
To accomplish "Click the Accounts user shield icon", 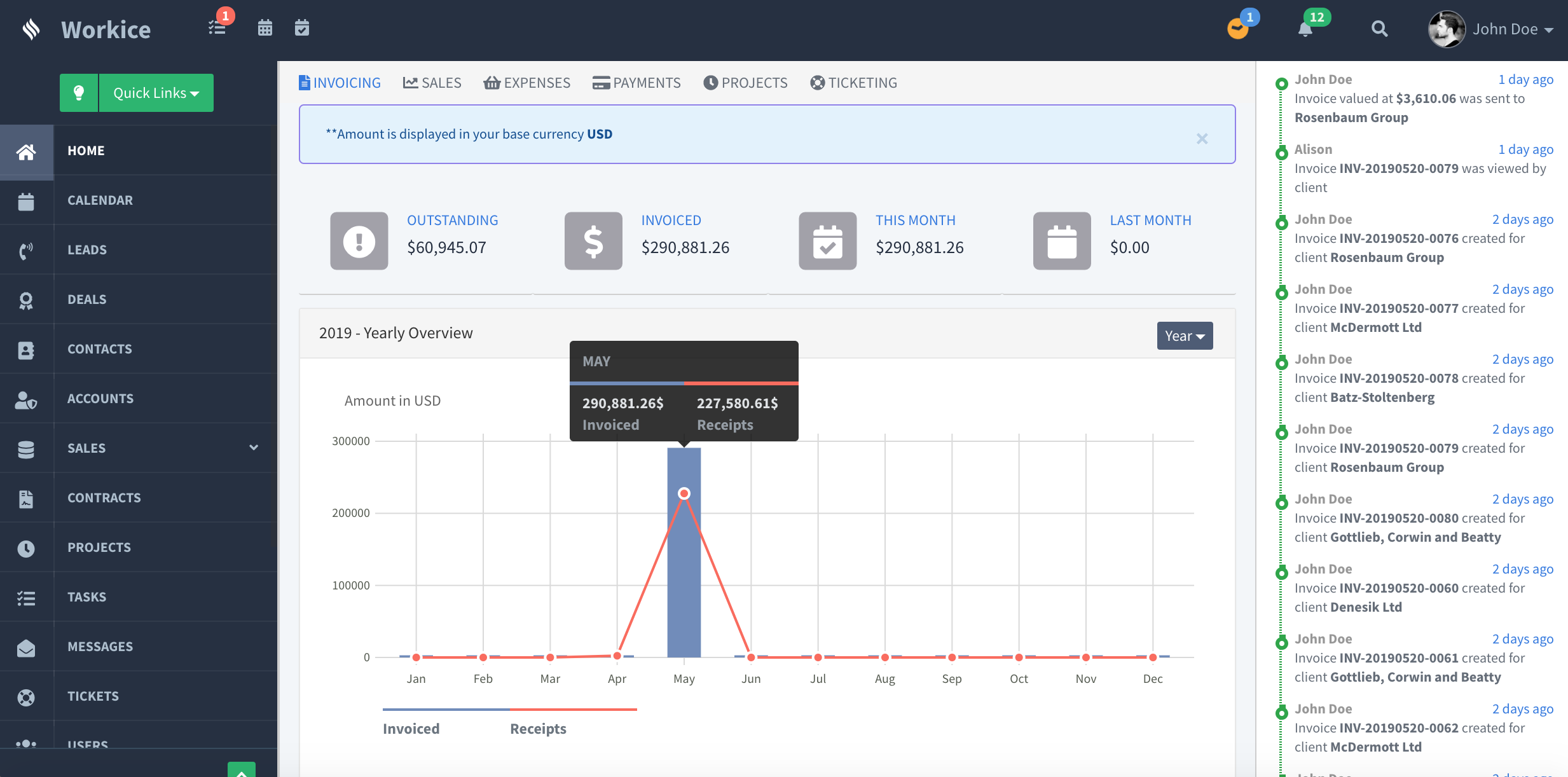I will point(26,400).
